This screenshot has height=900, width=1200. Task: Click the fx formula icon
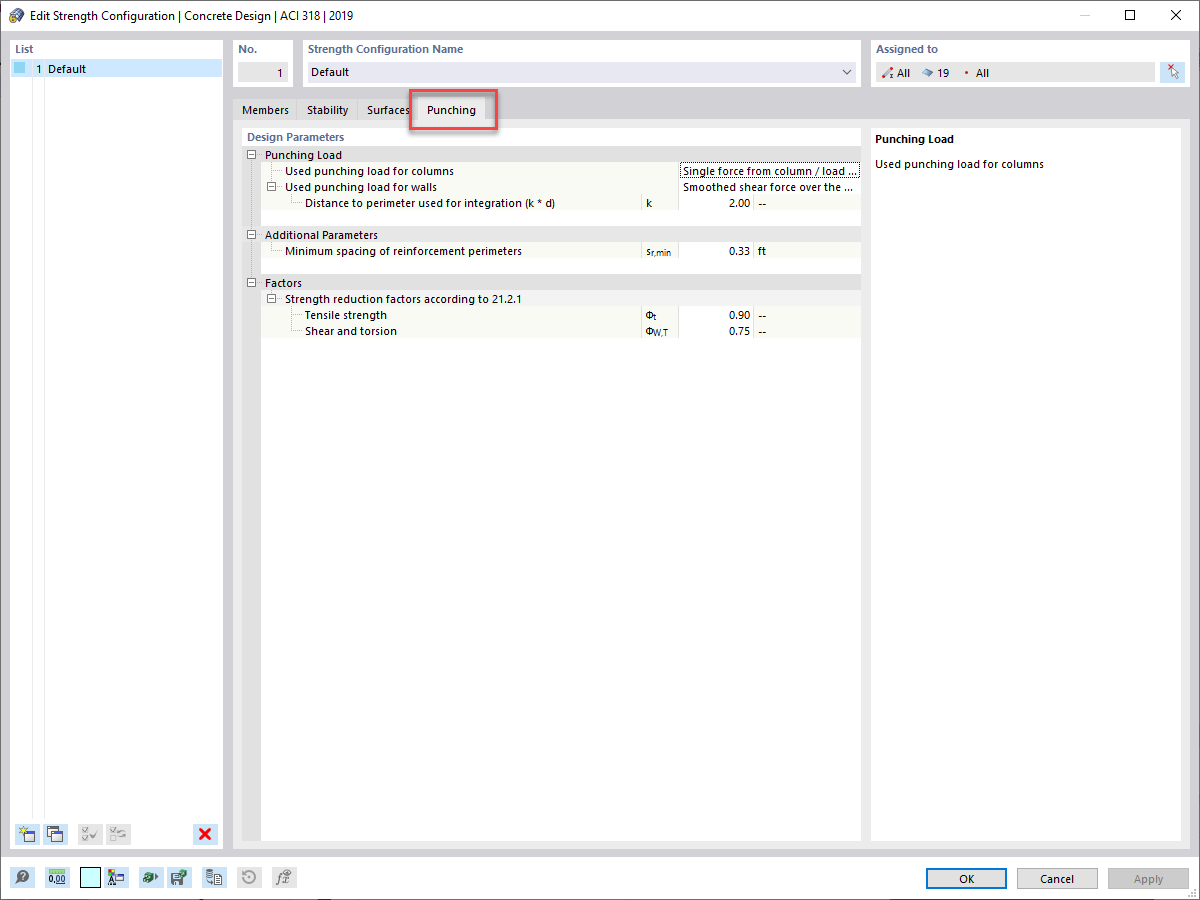click(x=284, y=878)
